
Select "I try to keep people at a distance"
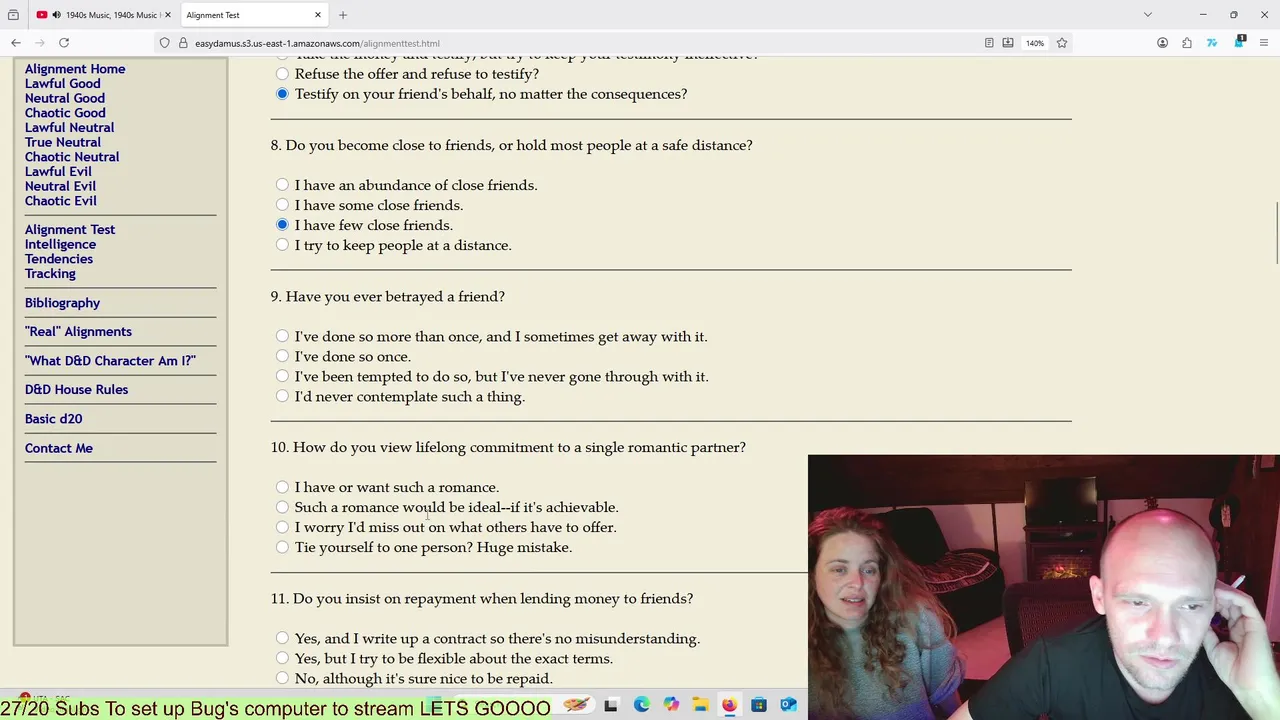click(282, 245)
